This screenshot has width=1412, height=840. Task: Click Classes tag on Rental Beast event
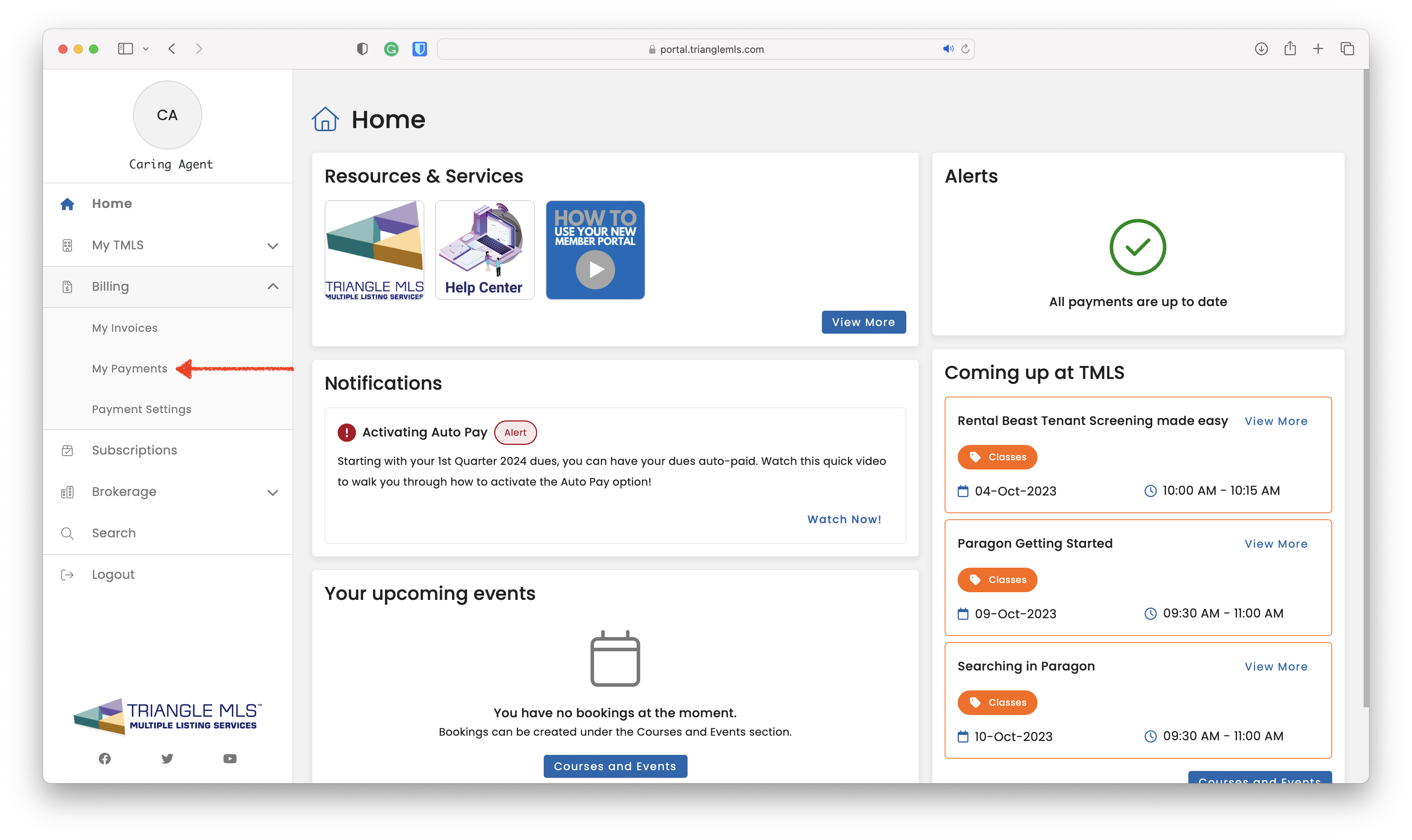point(997,457)
